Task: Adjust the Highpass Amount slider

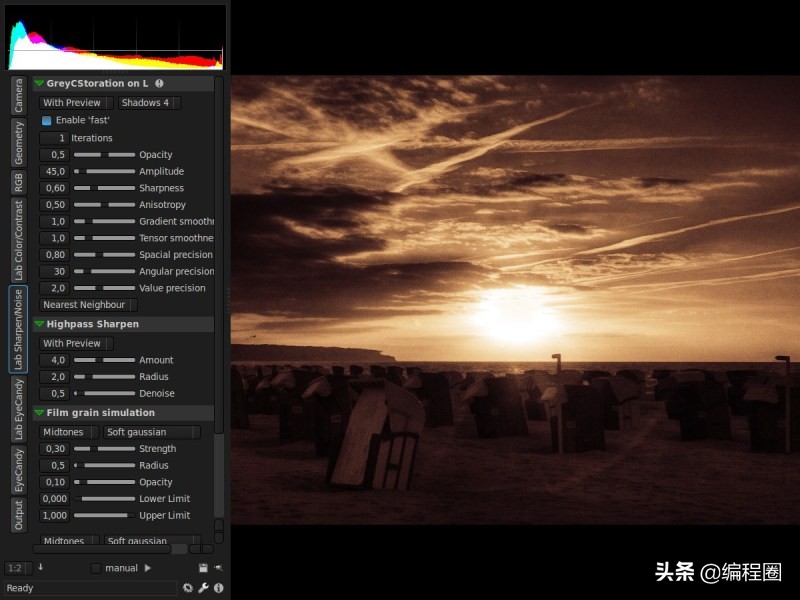Action: point(105,360)
